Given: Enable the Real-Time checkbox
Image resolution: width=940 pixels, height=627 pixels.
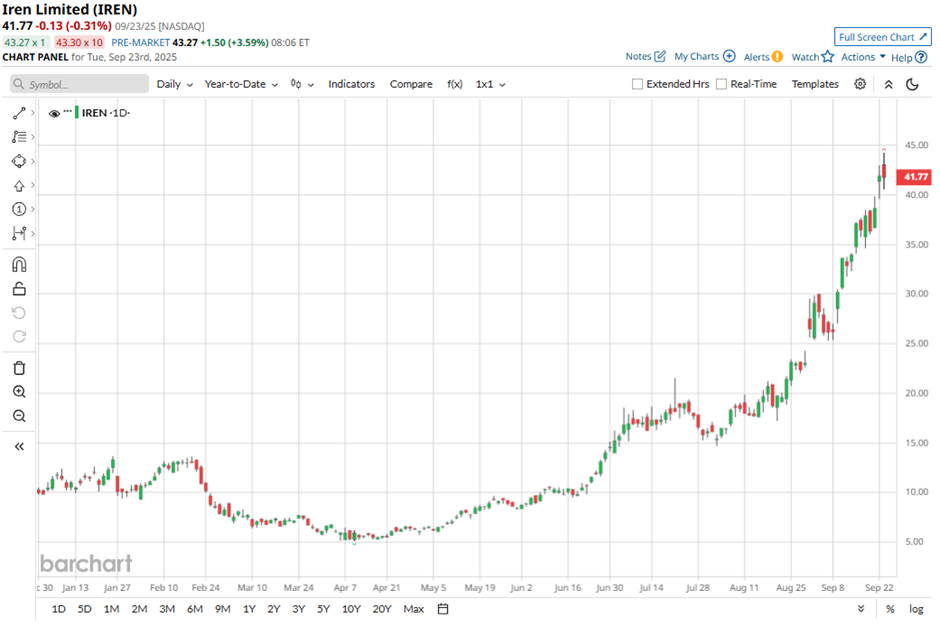Looking at the screenshot, I should (x=722, y=85).
